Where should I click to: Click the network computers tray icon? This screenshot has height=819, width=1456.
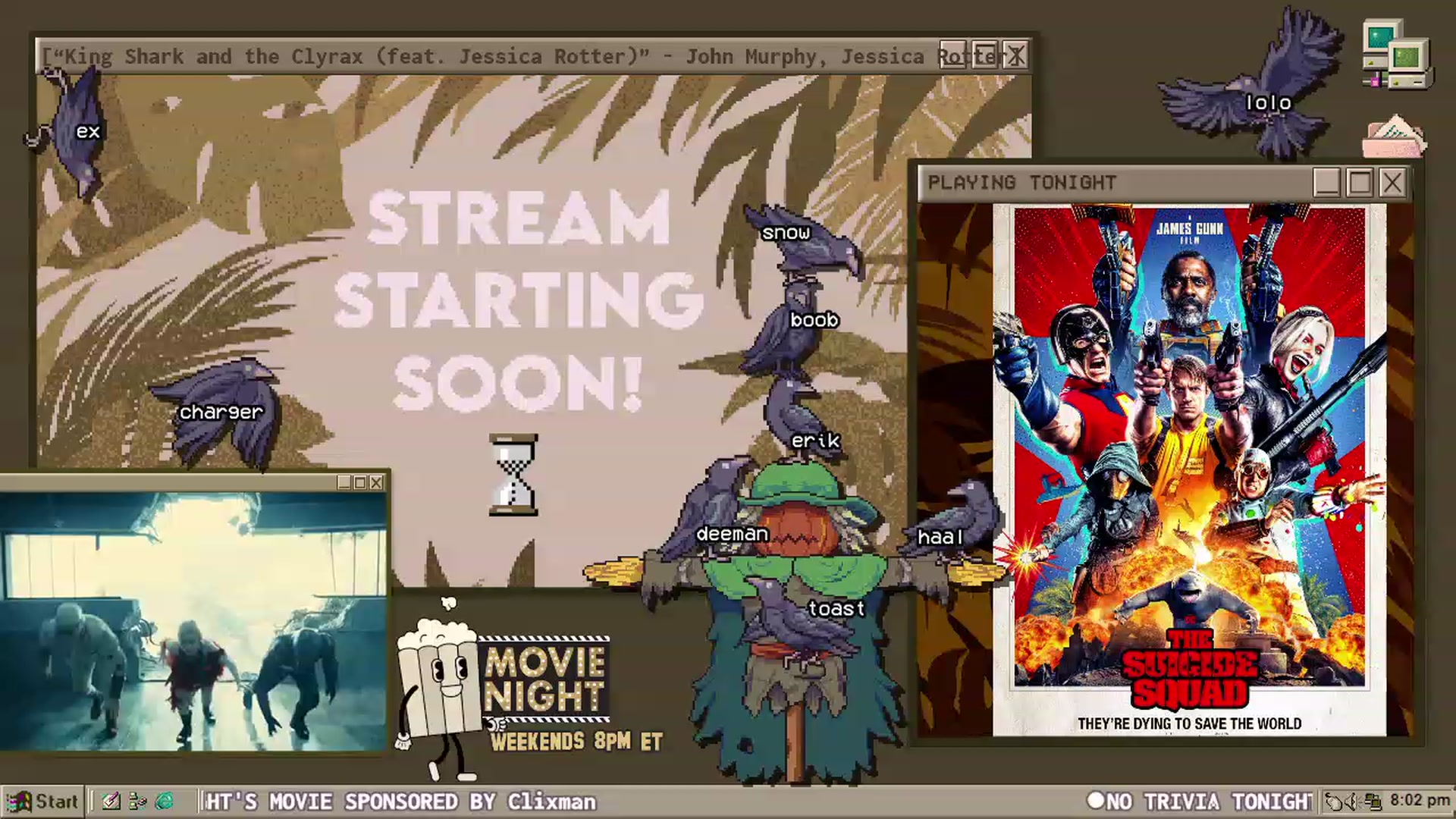1373,802
